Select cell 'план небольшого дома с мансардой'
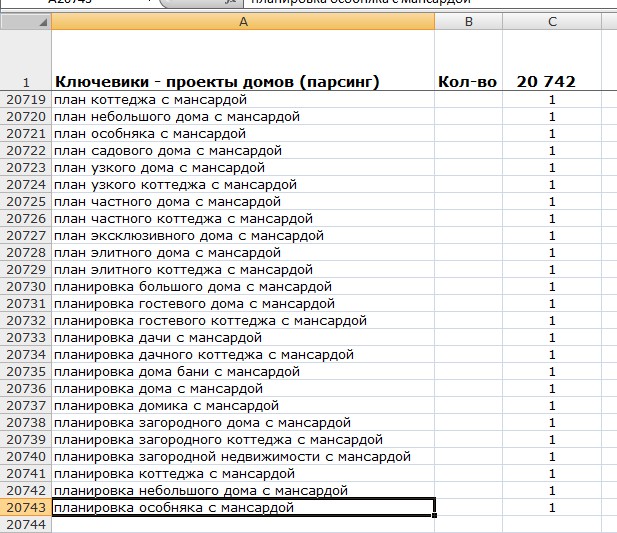Image resolution: width=617 pixels, height=533 pixels. coord(243,116)
